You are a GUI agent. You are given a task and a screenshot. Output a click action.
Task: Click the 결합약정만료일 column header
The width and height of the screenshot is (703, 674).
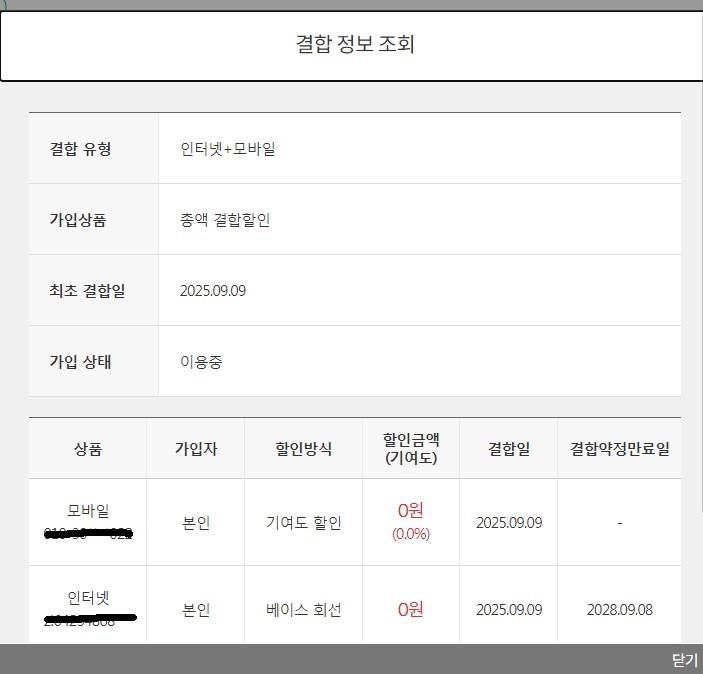[619, 449]
